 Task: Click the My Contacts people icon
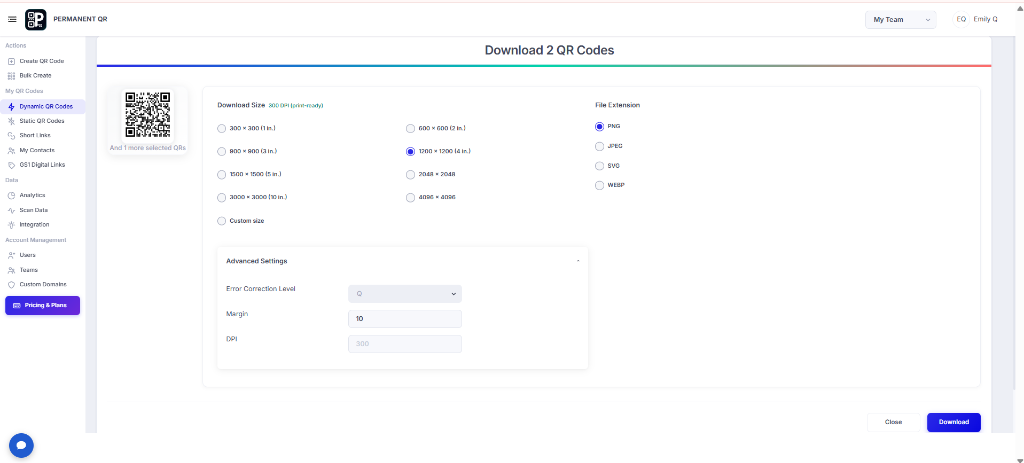(x=11, y=150)
